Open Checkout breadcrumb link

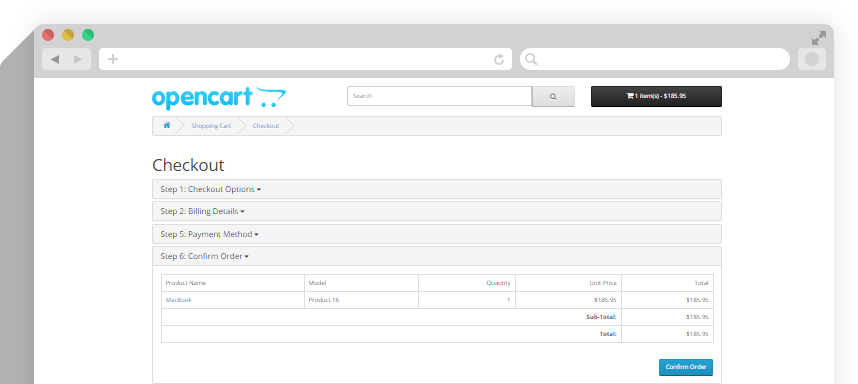point(265,126)
